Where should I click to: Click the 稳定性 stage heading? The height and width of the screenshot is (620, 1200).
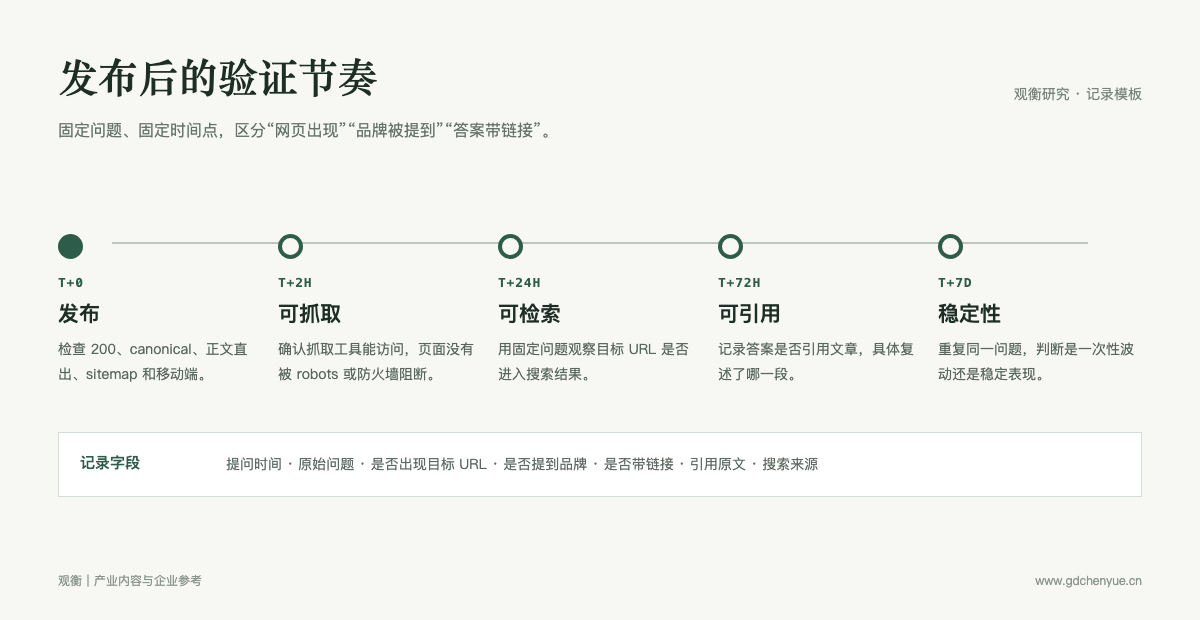(x=969, y=314)
